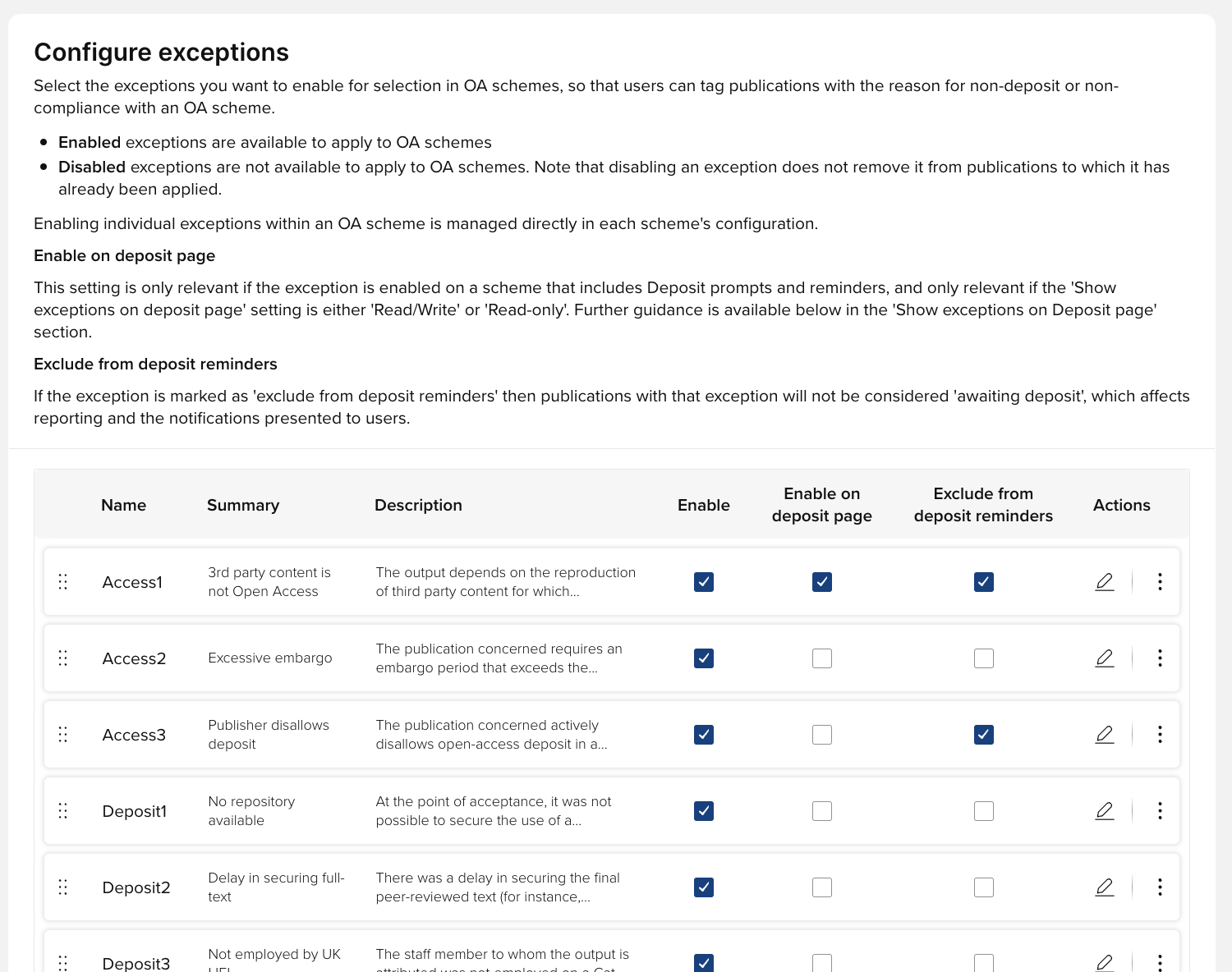Select the Deposit2 row drag handle
The height and width of the screenshot is (972, 1232).
coord(63,887)
